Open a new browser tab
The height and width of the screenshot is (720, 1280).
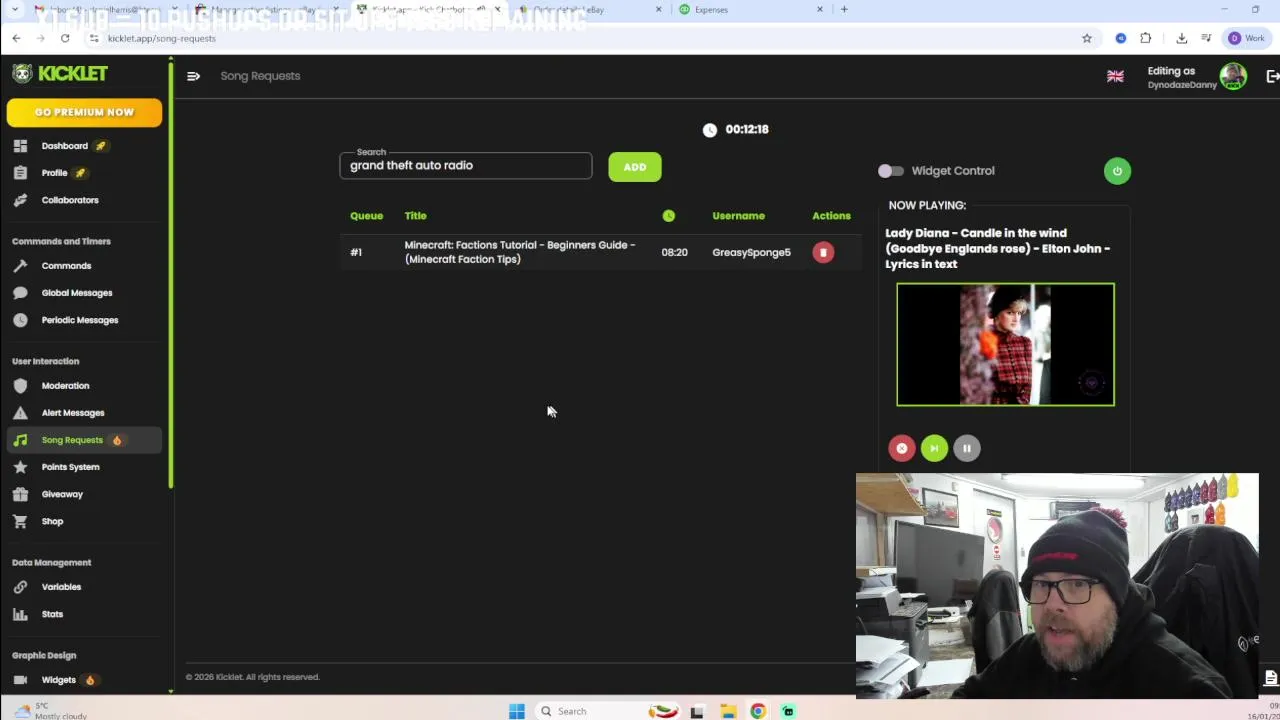click(x=844, y=10)
